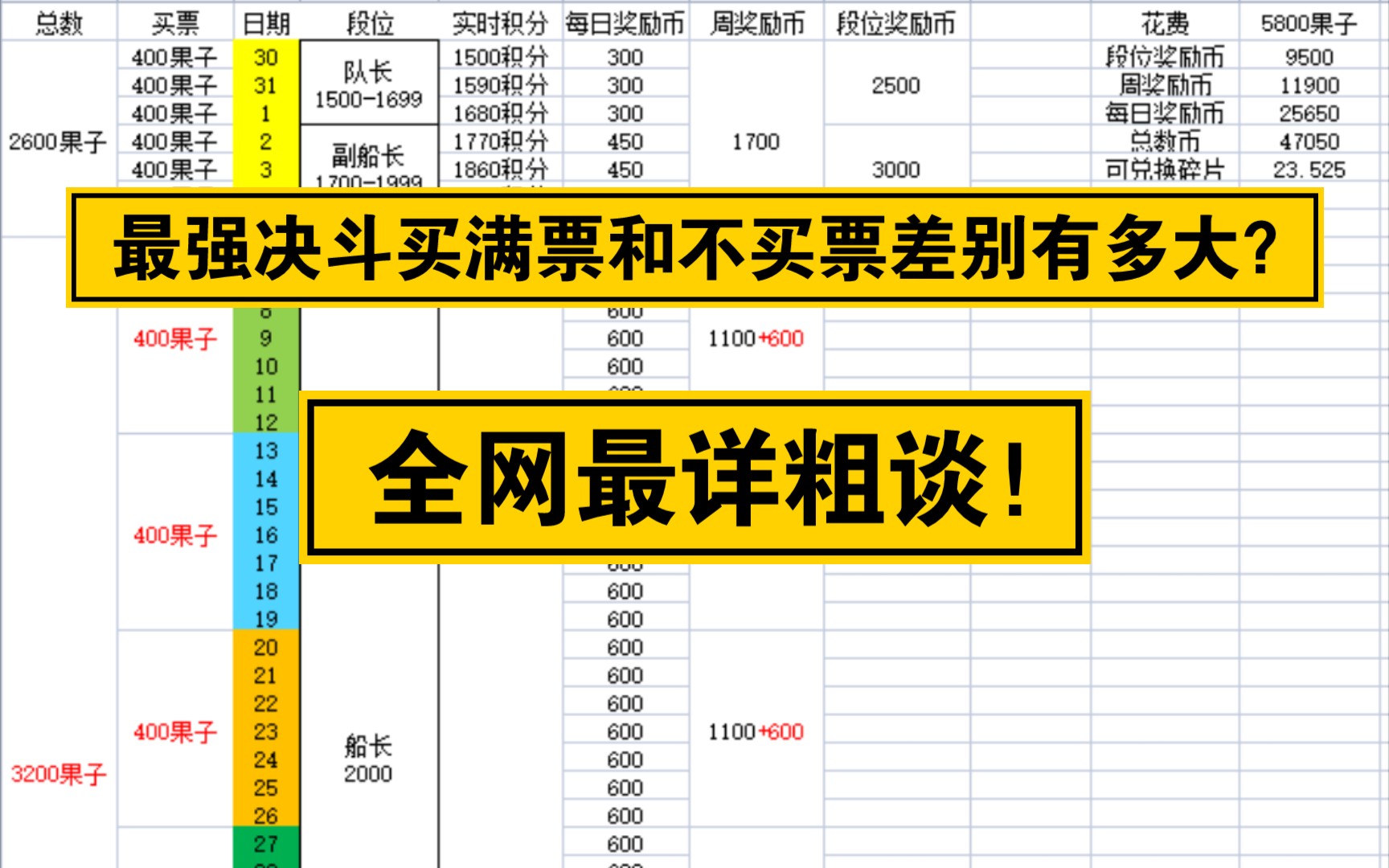Select the 日期 header cell
The image size is (1389, 868).
(266, 23)
